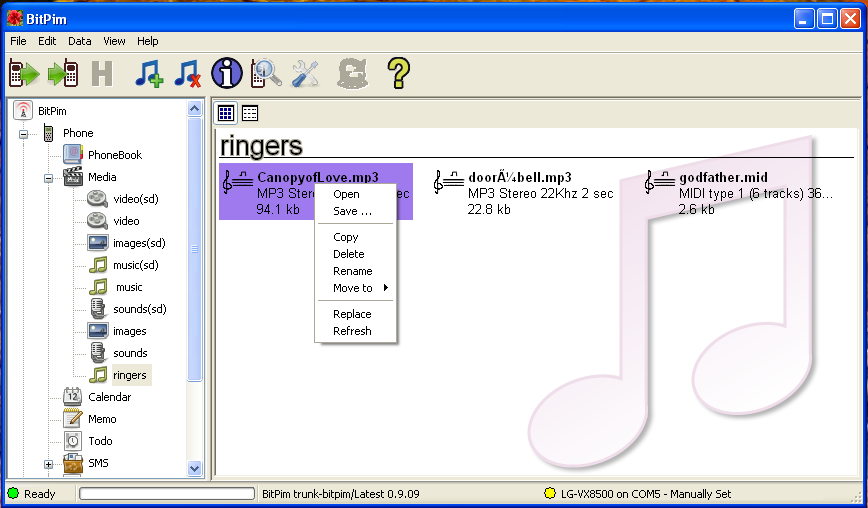This screenshot has height=508, width=868.
Task: Choose Replace from the context menu
Action: coord(355,314)
